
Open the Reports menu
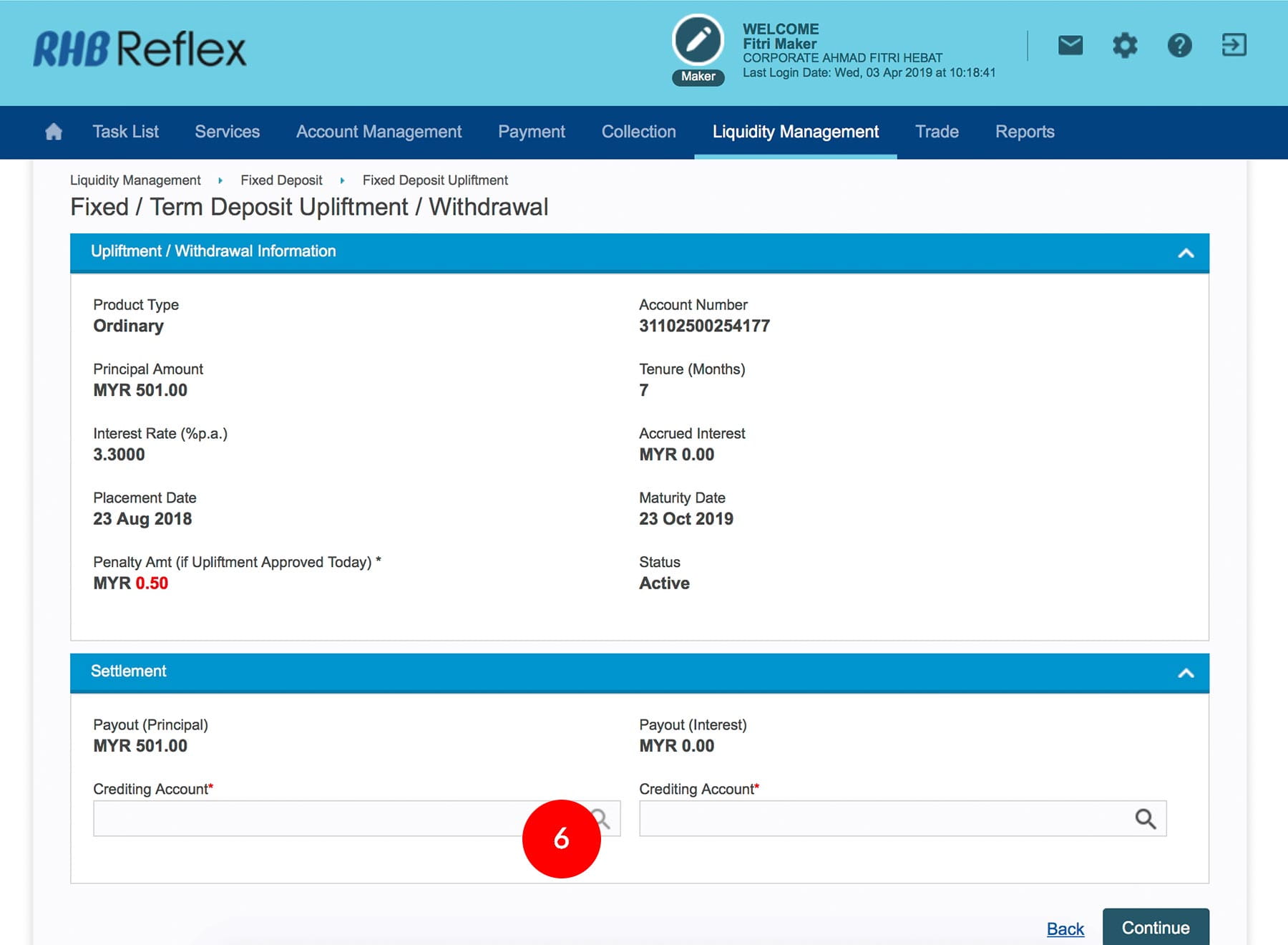tap(1024, 132)
